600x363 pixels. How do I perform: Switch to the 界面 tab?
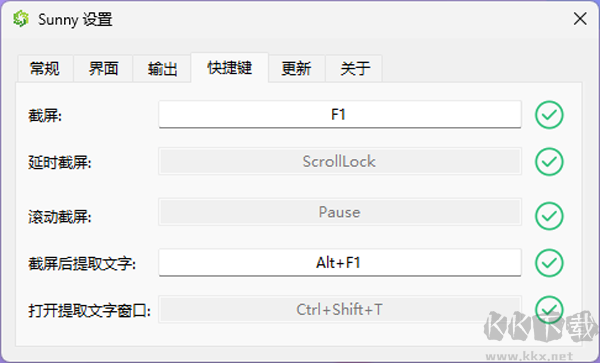103,69
